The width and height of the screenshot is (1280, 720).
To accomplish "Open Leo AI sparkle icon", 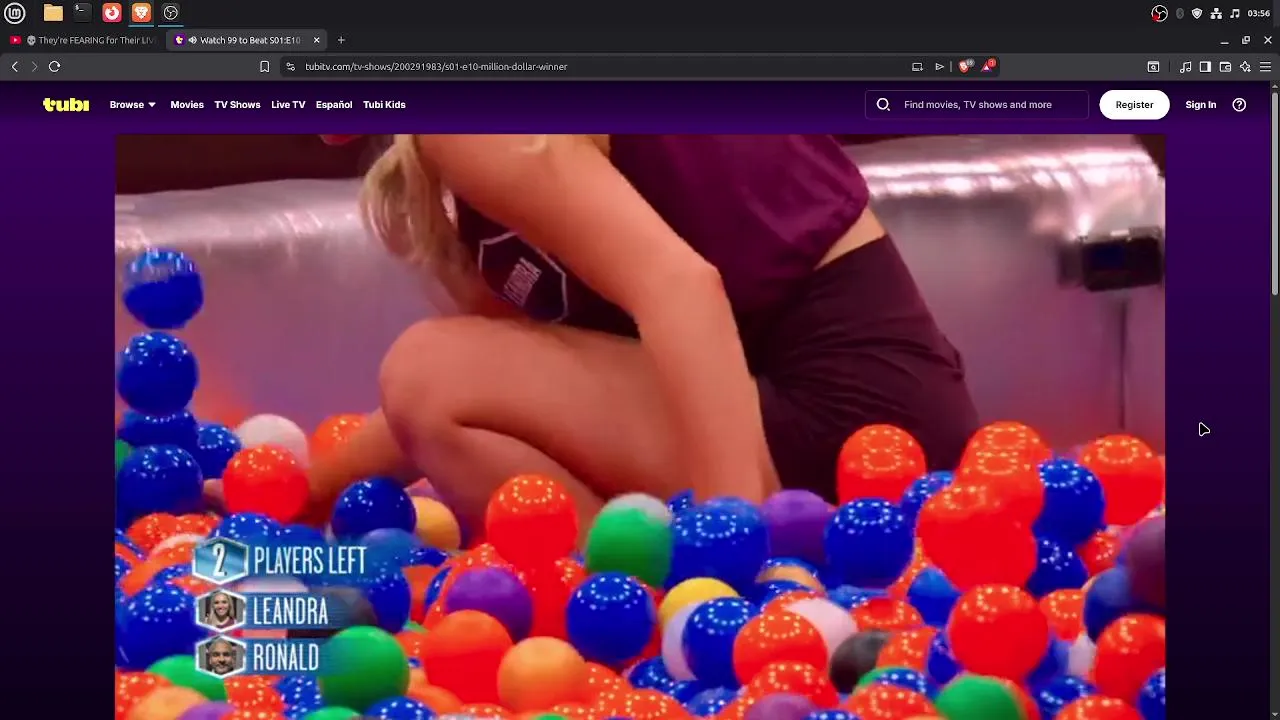I will coord(1245,66).
